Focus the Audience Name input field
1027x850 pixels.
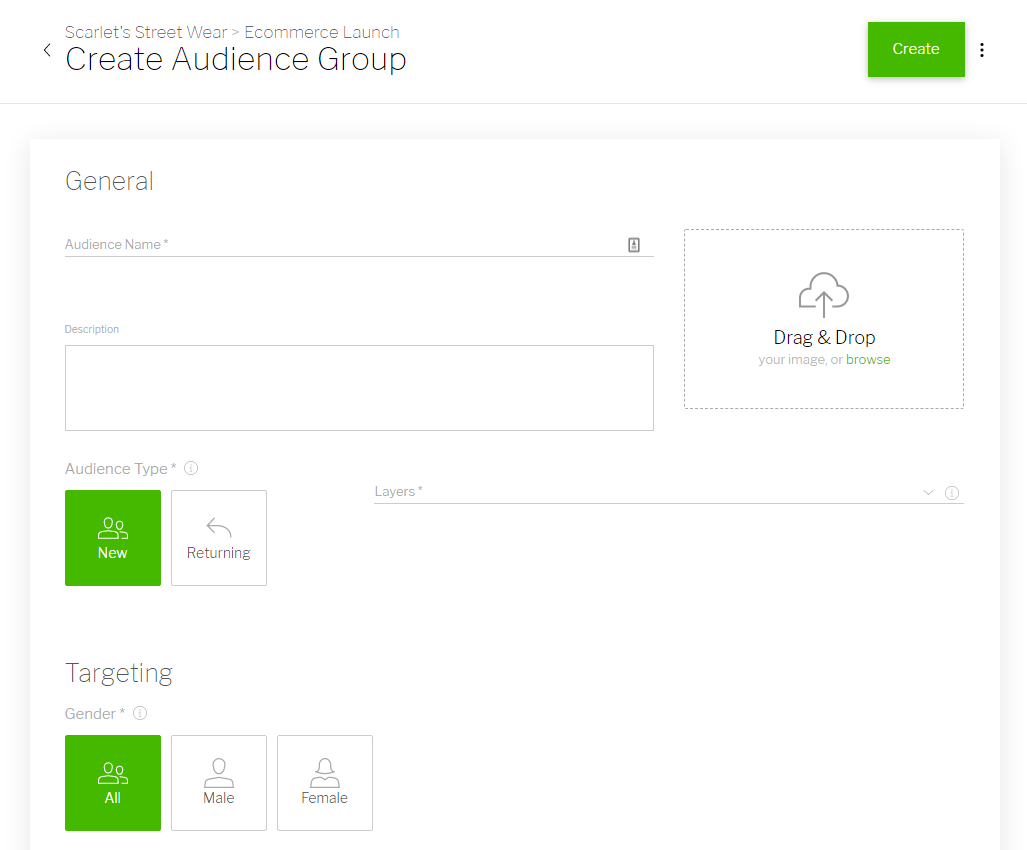(340, 245)
